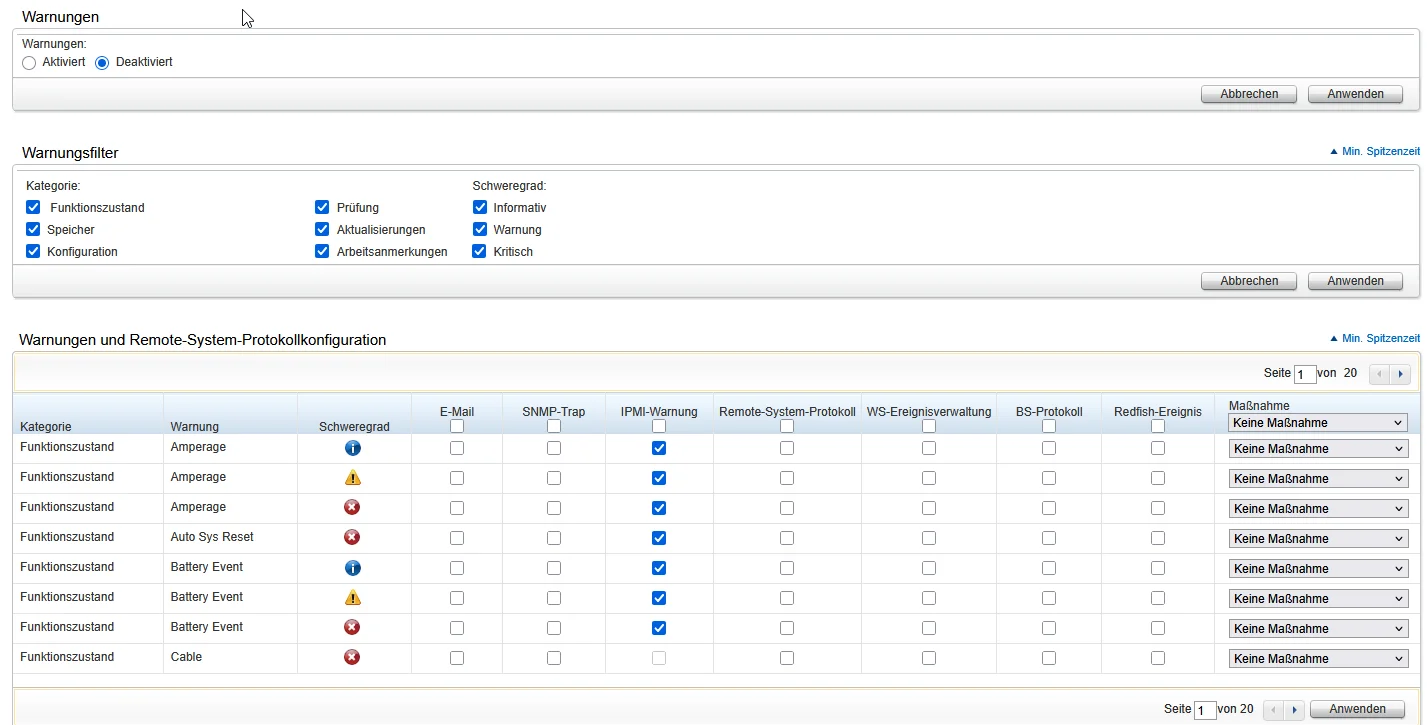
Task: Check the Remote-System-Protokoll header checkbox
Action: [x=787, y=426]
